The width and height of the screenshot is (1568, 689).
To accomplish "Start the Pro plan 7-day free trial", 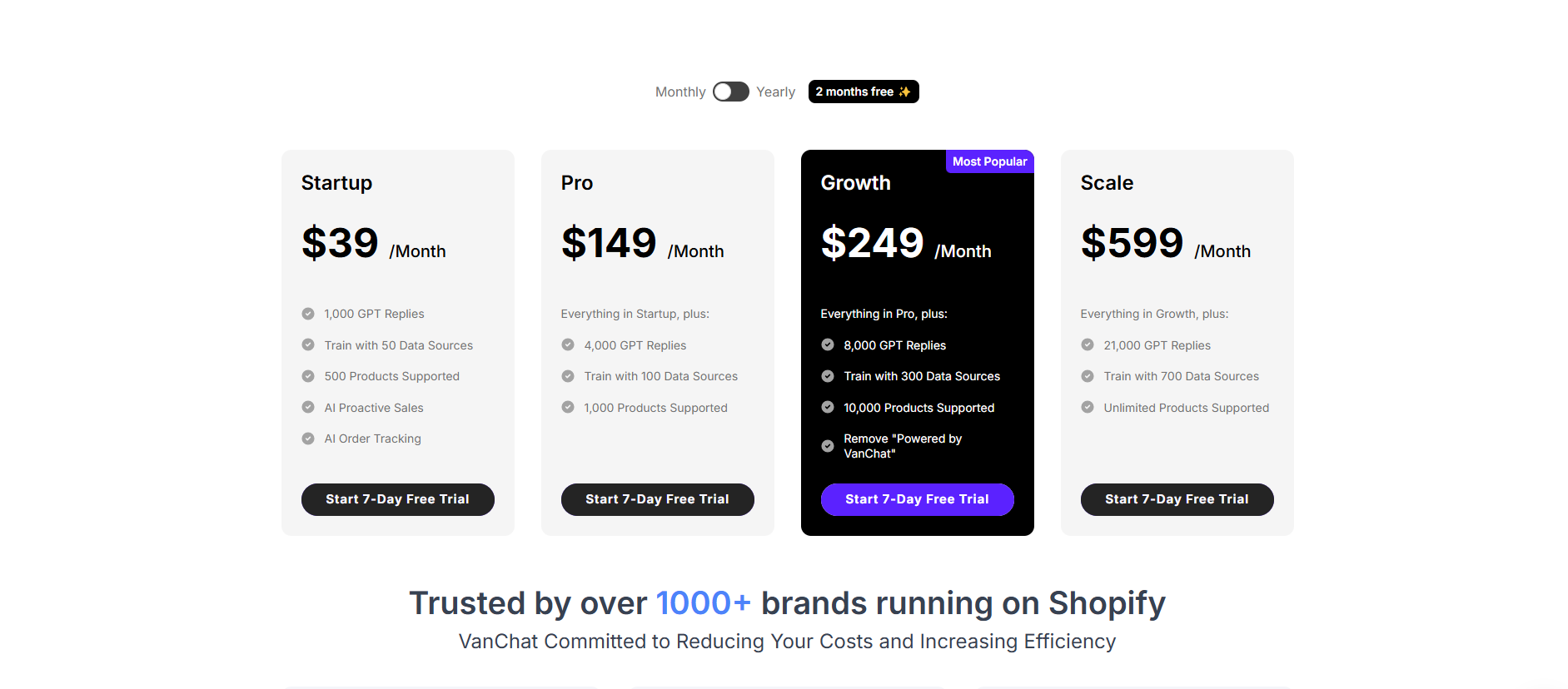I will [657, 499].
